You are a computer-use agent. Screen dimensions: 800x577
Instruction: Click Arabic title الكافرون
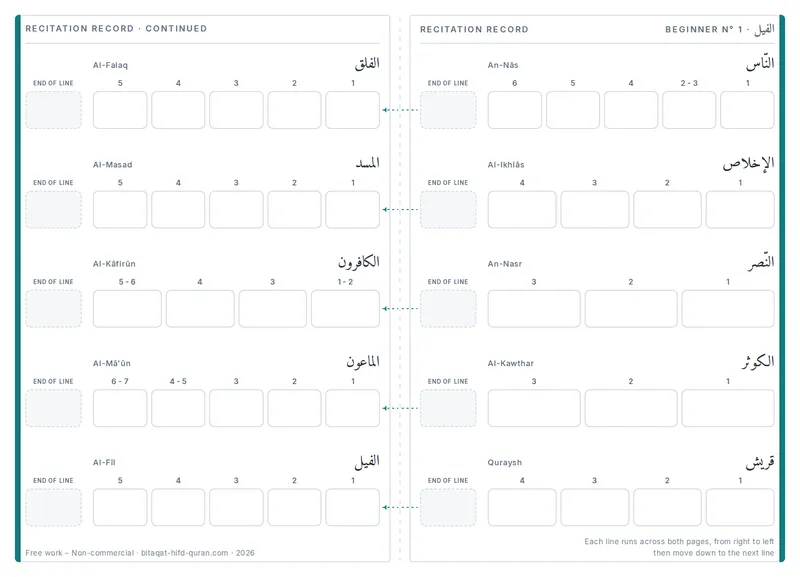point(359,262)
